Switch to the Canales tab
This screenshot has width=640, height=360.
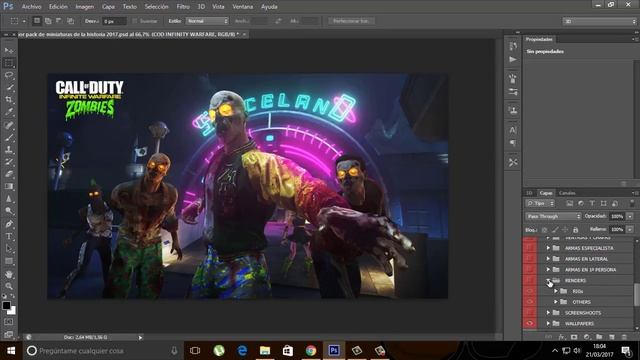pyautogui.click(x=567, y=193)
